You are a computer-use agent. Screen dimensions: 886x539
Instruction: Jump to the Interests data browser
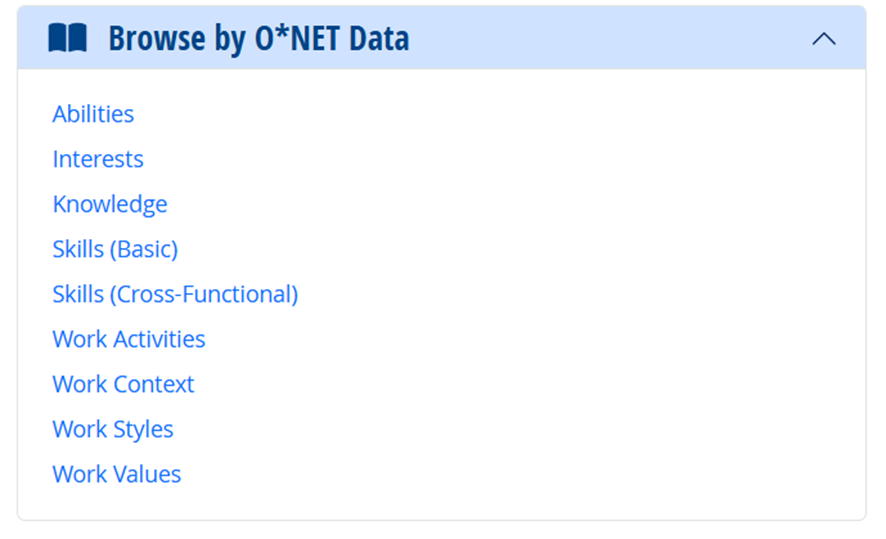[98, 159]
